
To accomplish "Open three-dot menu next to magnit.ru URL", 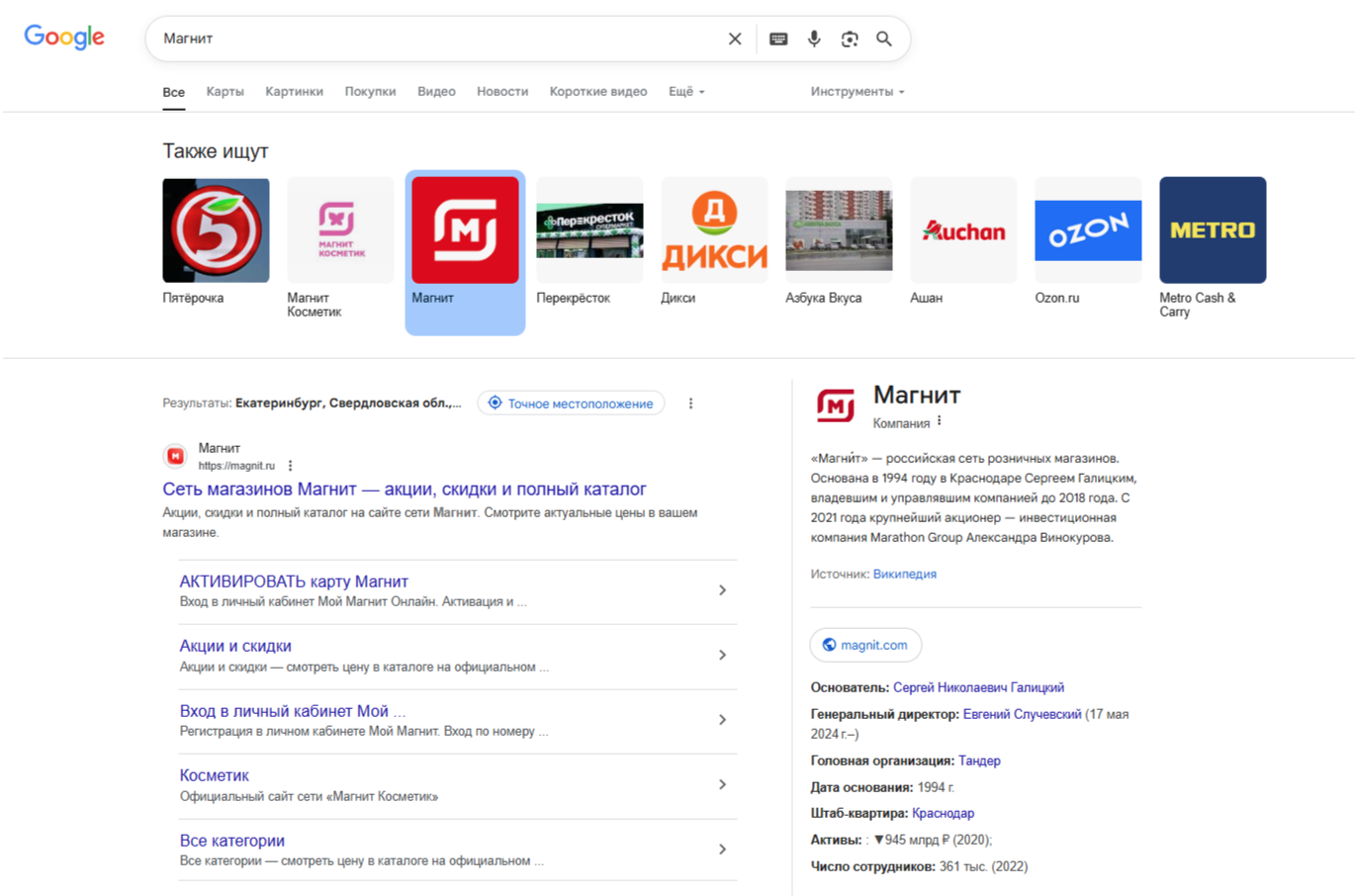I will point(291,466).
